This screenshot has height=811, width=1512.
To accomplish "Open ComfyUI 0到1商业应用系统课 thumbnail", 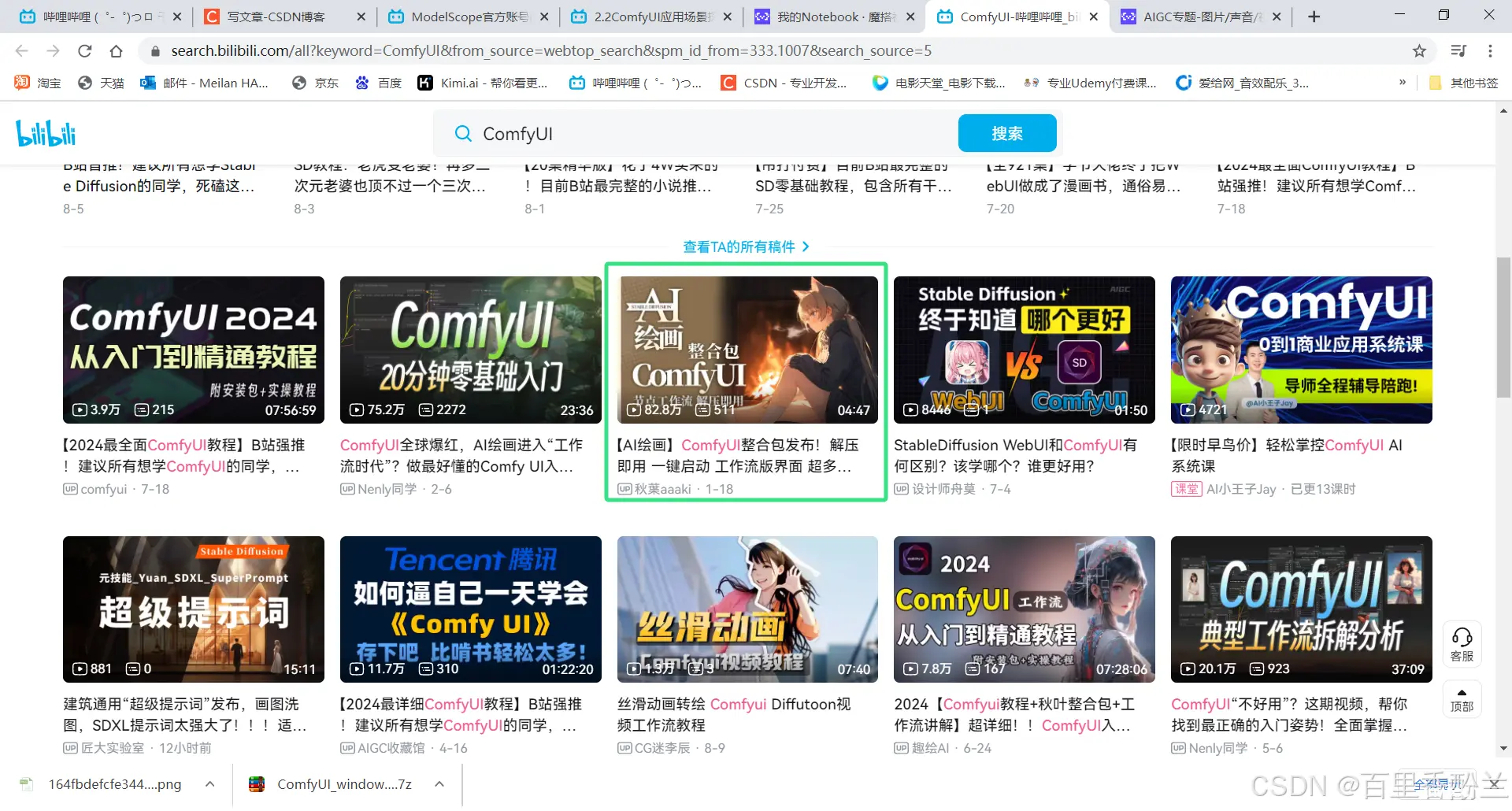I will point(1302,350).
